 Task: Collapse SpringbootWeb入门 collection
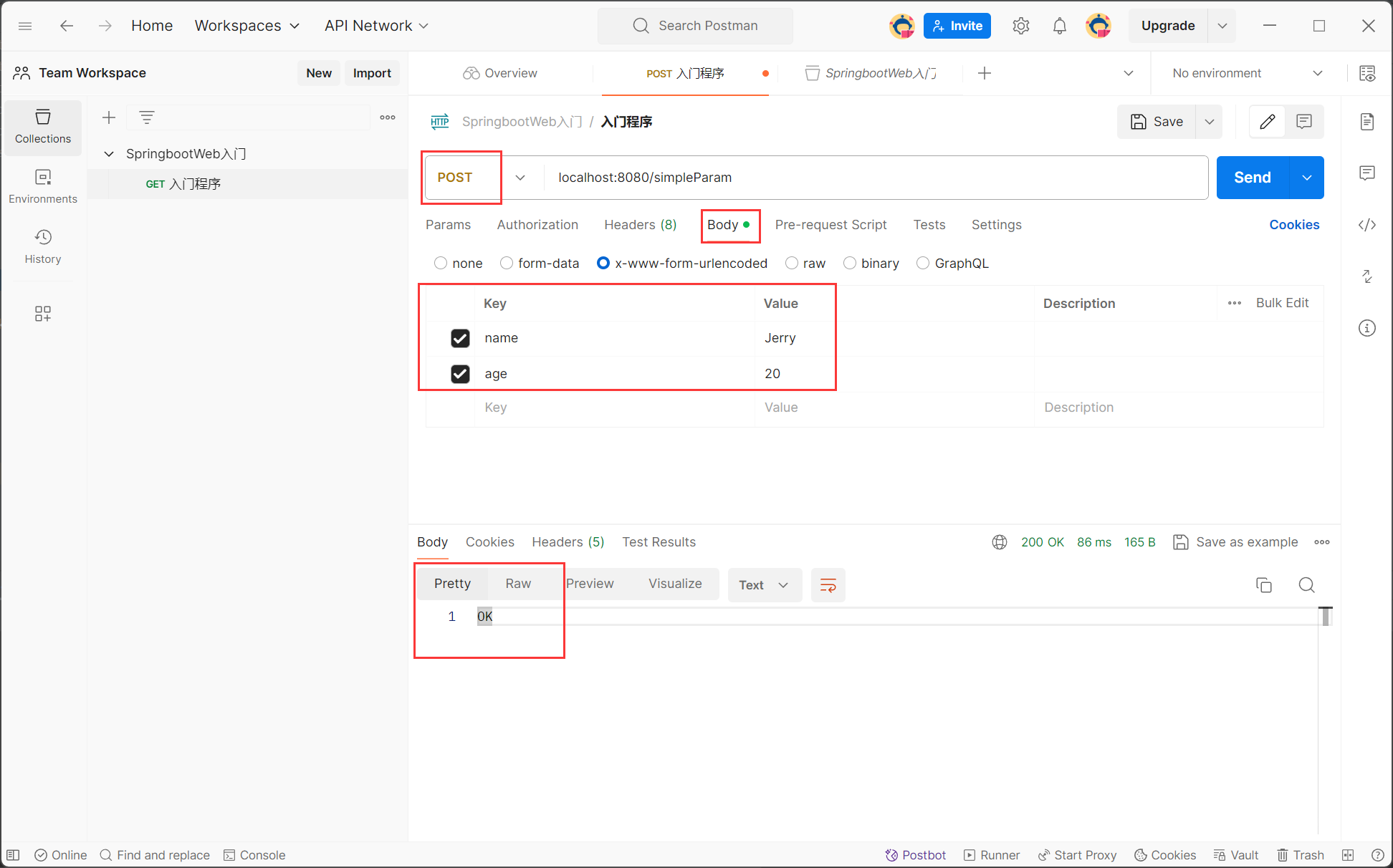coord(109,154)
